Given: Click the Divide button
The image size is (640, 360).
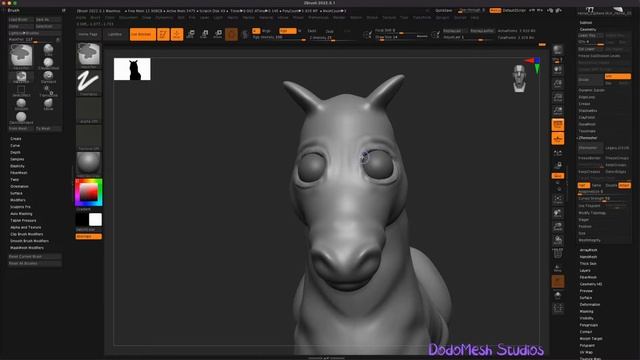Looking at the screenshot, I should click(x=591, y=80).
